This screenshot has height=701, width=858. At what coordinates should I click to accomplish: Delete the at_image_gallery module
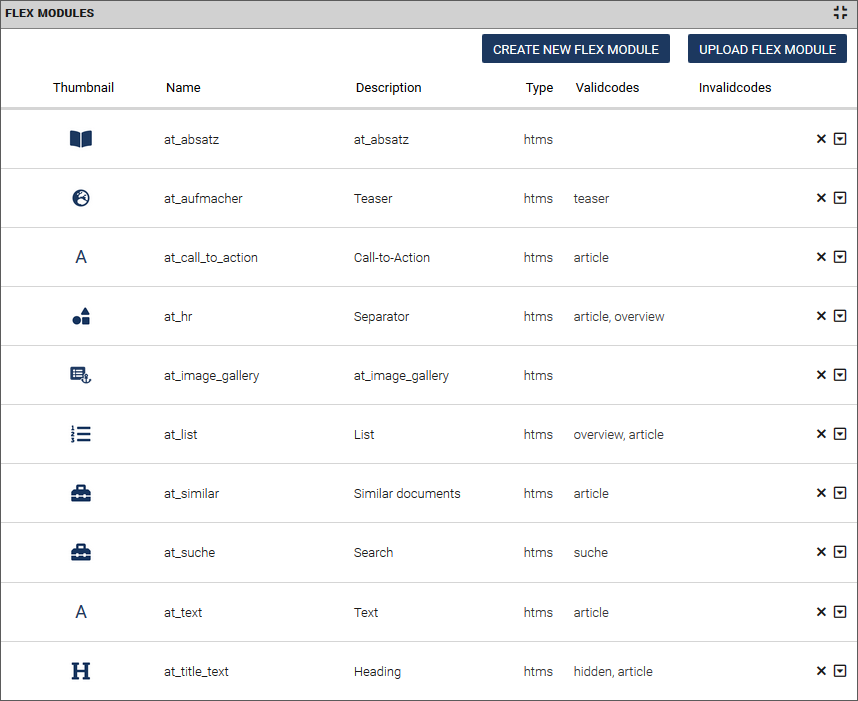click(x=821, y=375)
